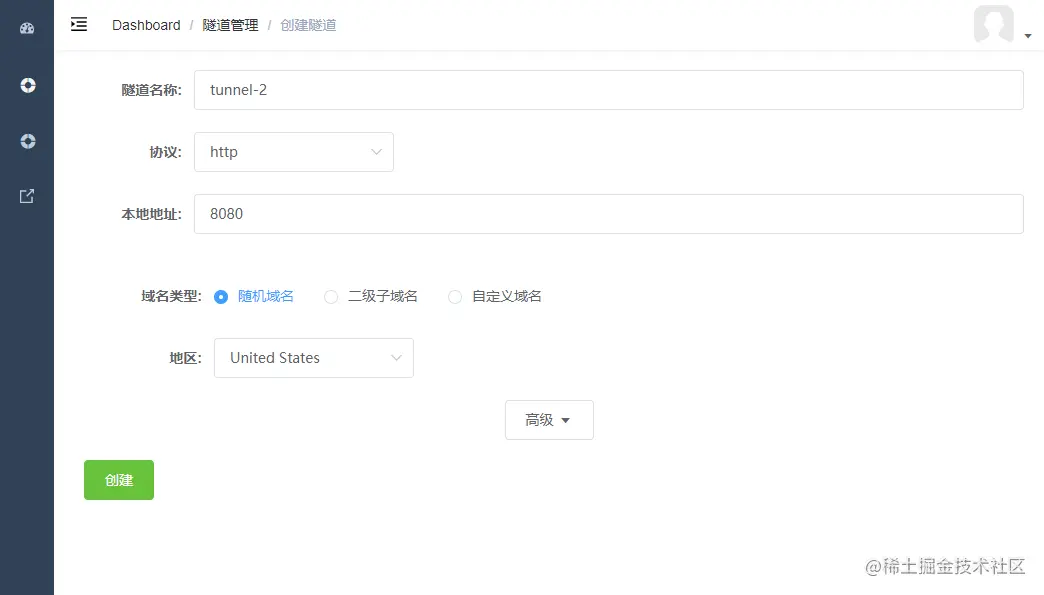Screen dimensions: 1044x595
Task: Open the 地区 United States dropdown
Action: [314, 358]
